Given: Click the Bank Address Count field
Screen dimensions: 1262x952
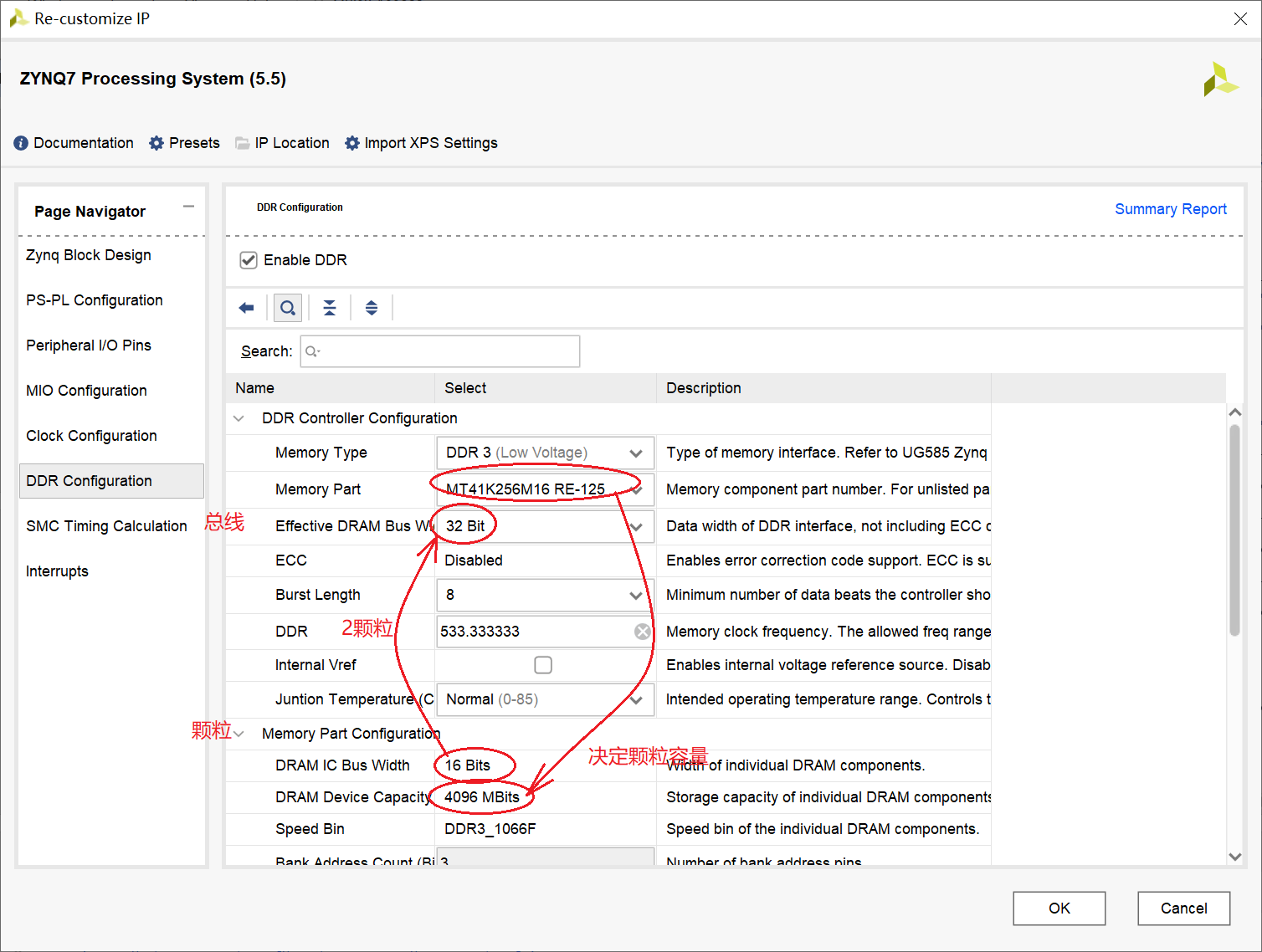Looking at the screenshot, I should 545,857.
